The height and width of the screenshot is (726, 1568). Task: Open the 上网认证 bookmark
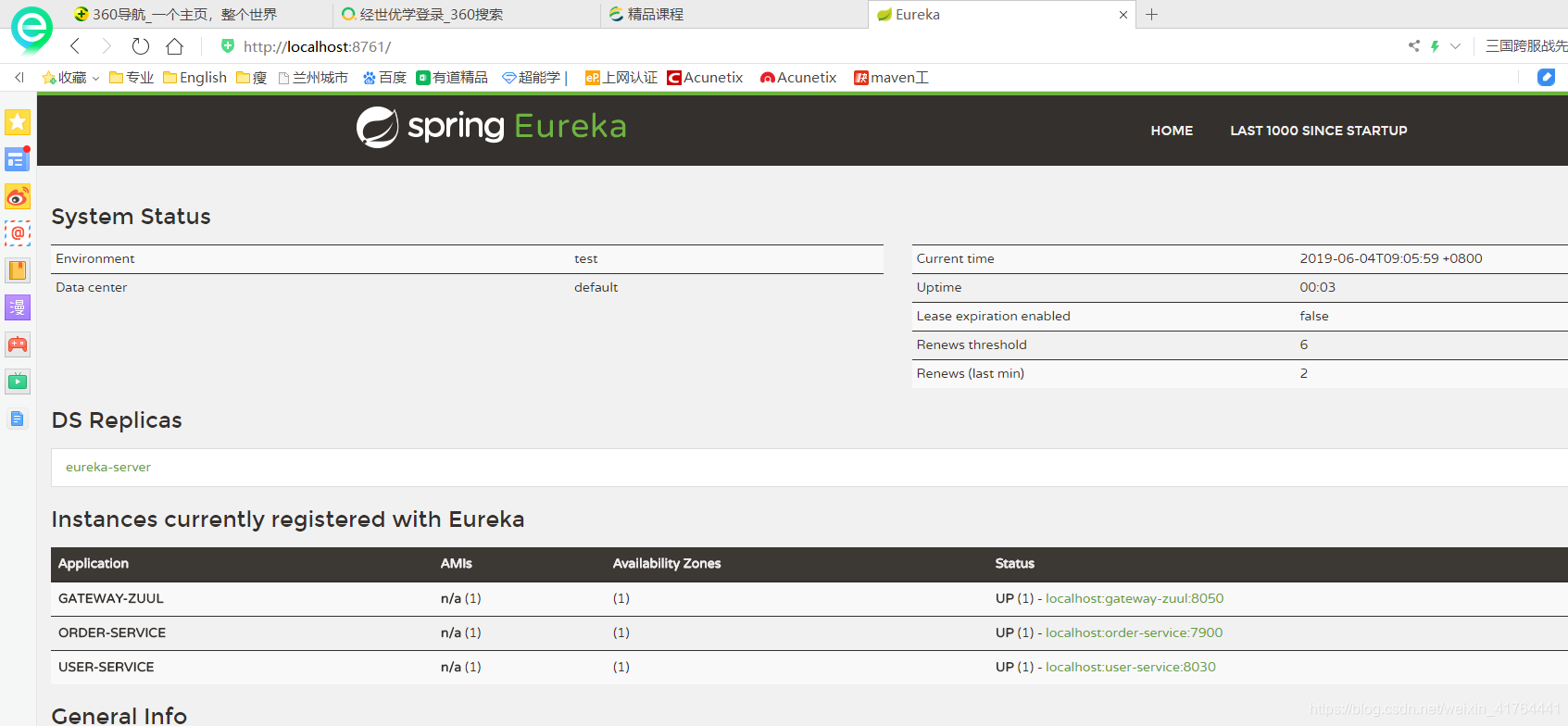pos(621,78)
